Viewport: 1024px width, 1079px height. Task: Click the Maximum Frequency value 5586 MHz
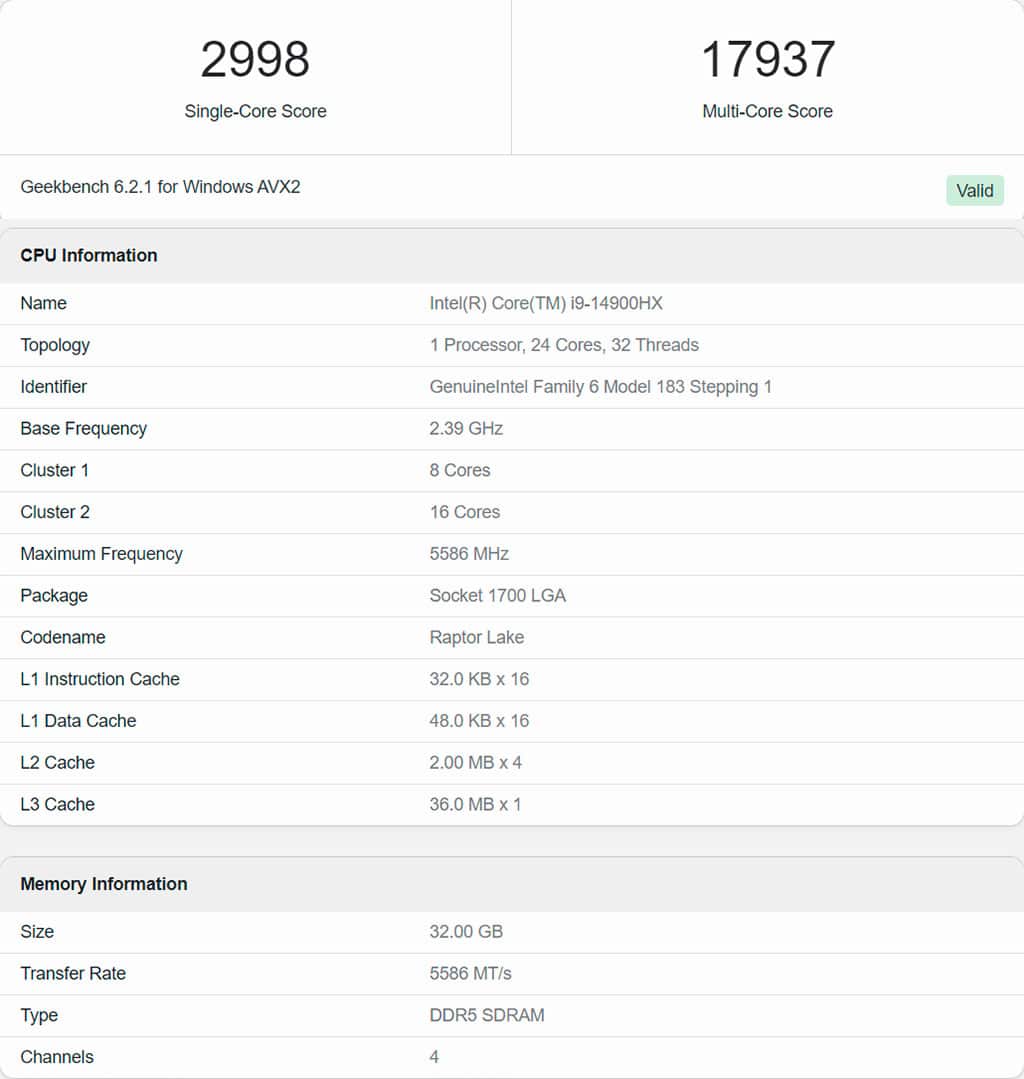click(x=469, y=554)
